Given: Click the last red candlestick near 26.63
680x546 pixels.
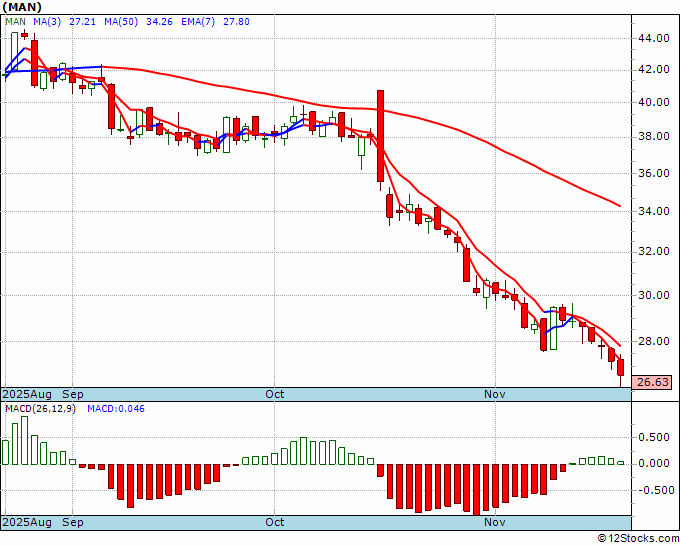Looking at the screenshot, I should coord(621,367).
